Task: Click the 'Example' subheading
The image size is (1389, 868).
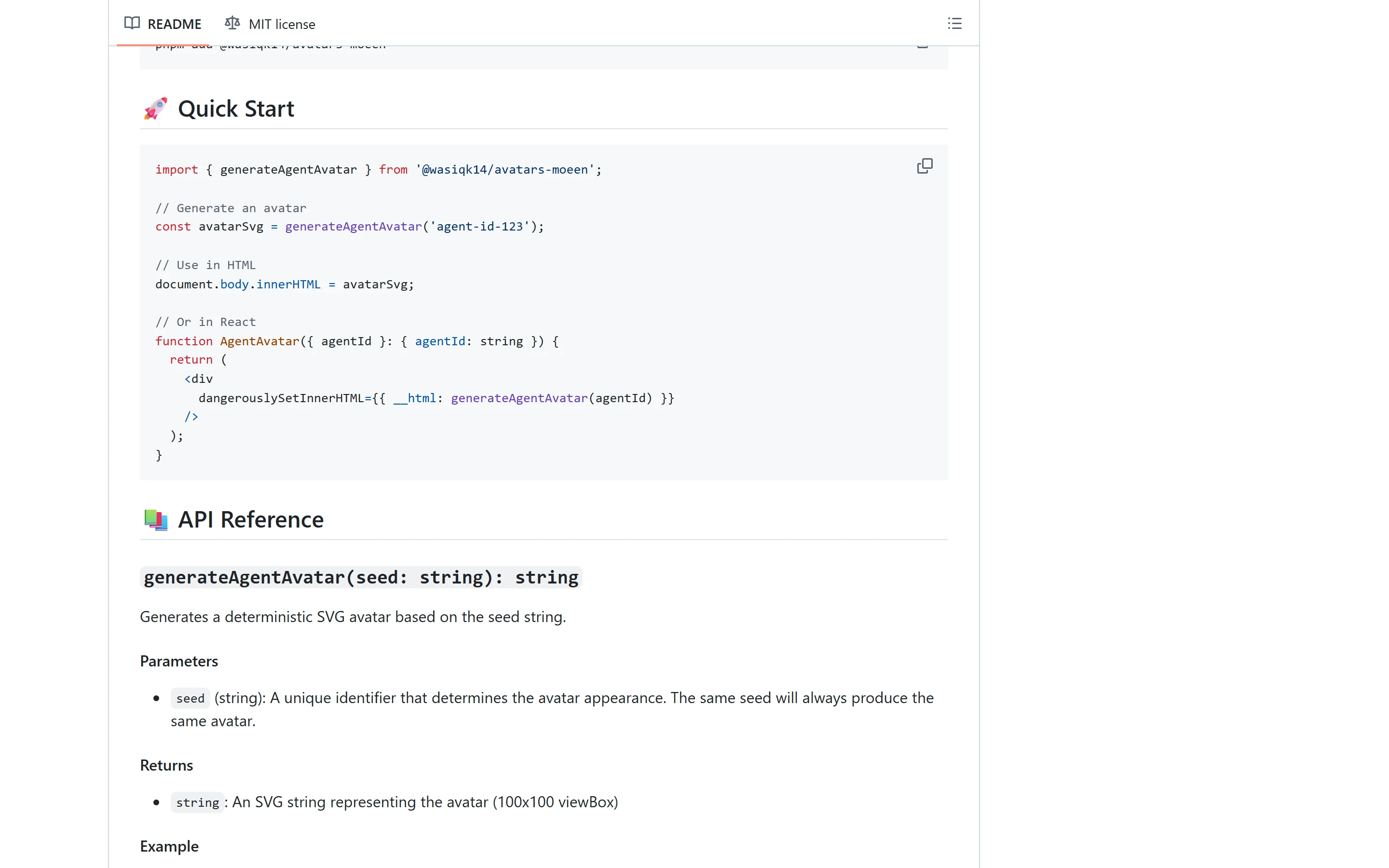Action: (x=169, y=846)
